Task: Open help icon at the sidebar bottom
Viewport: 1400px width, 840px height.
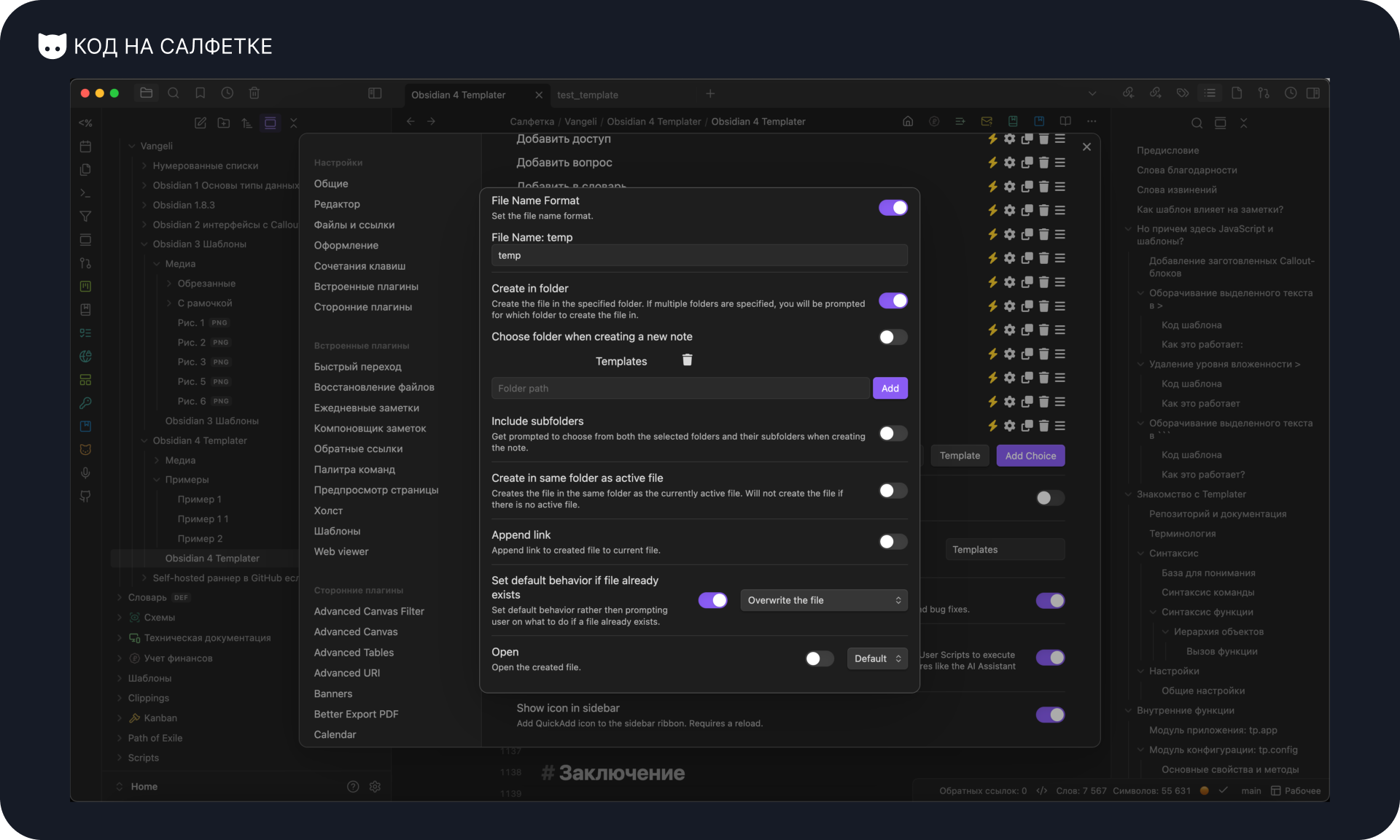Action: [x=353, y=787]
